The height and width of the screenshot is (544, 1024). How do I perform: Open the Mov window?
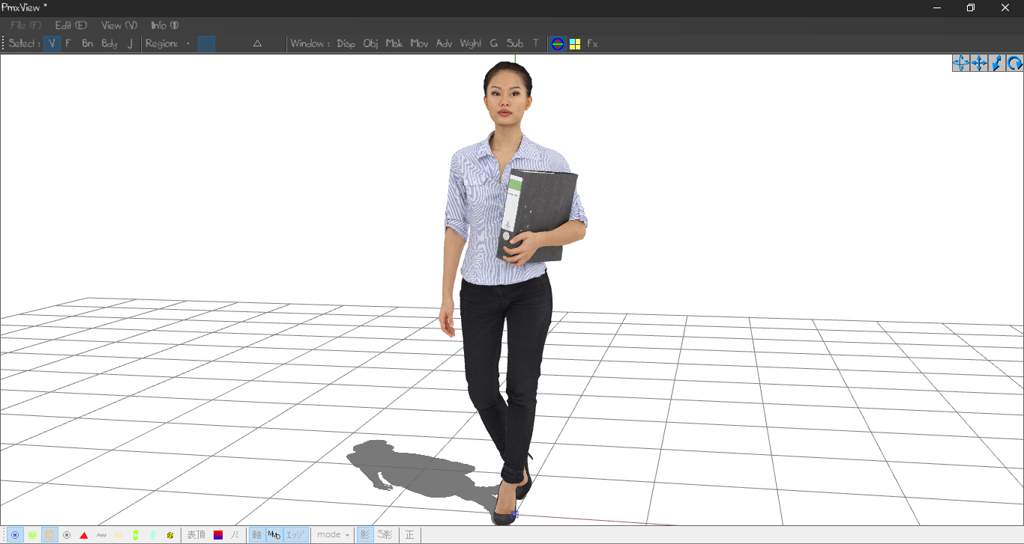click(x=419, y=44)
